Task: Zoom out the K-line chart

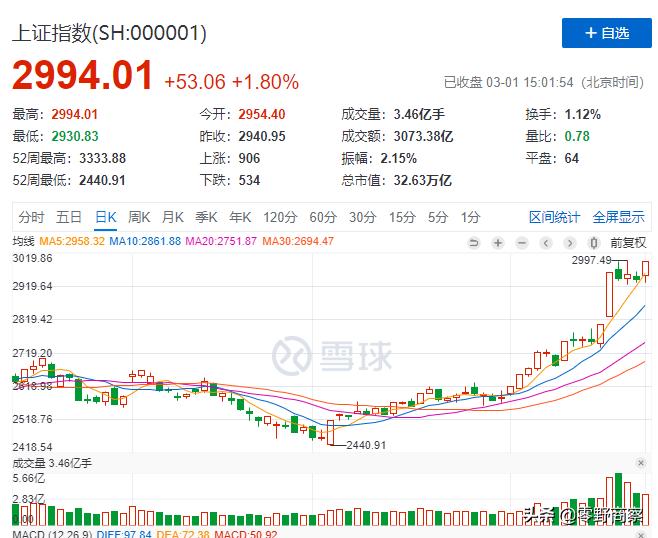Action: [x=522, y=243]
